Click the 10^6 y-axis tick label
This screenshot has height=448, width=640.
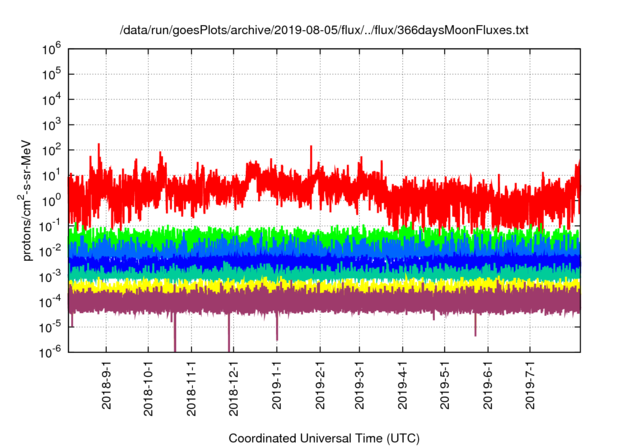(x=52, y=50)
